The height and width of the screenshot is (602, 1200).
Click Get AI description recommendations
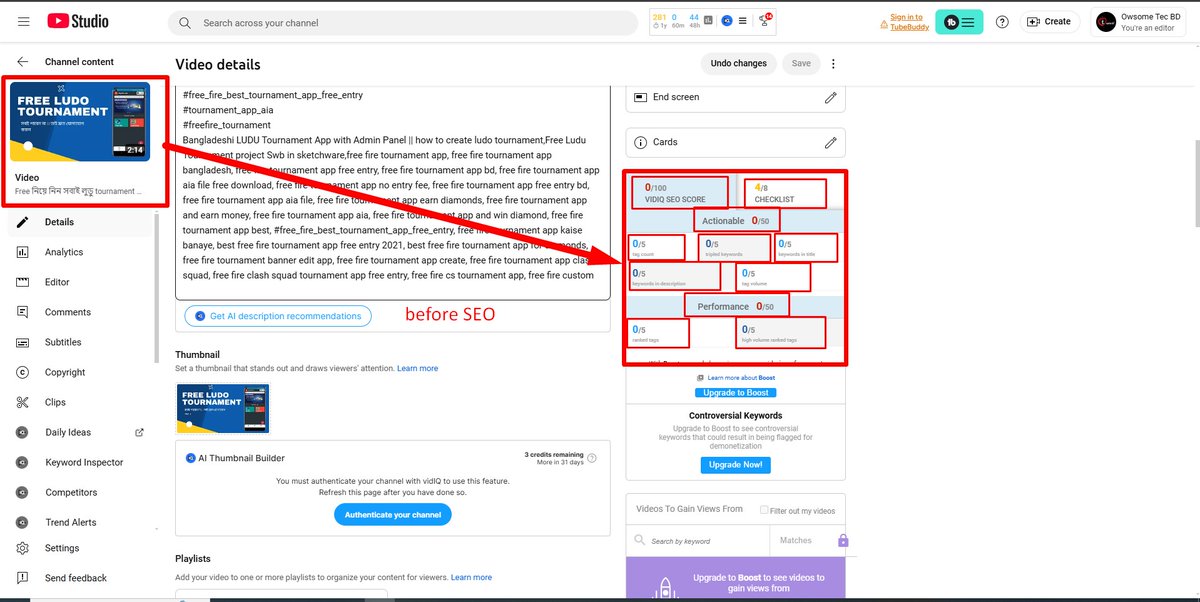click(278, 316)
